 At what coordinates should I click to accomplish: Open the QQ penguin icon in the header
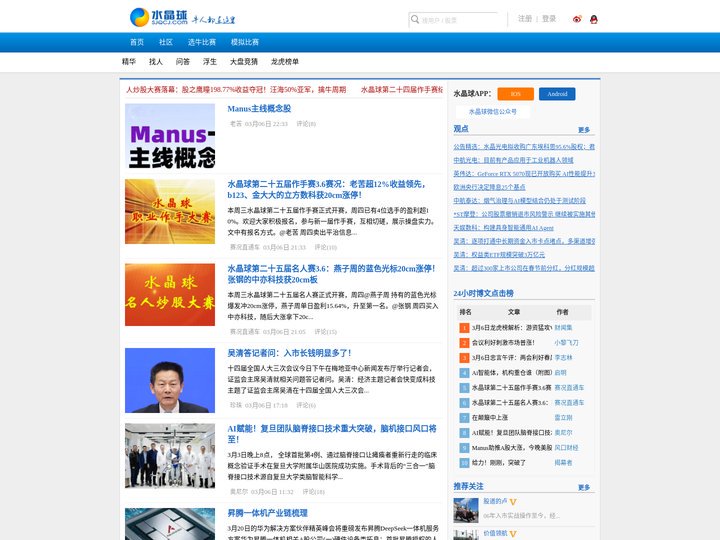(x=594, y=19)
